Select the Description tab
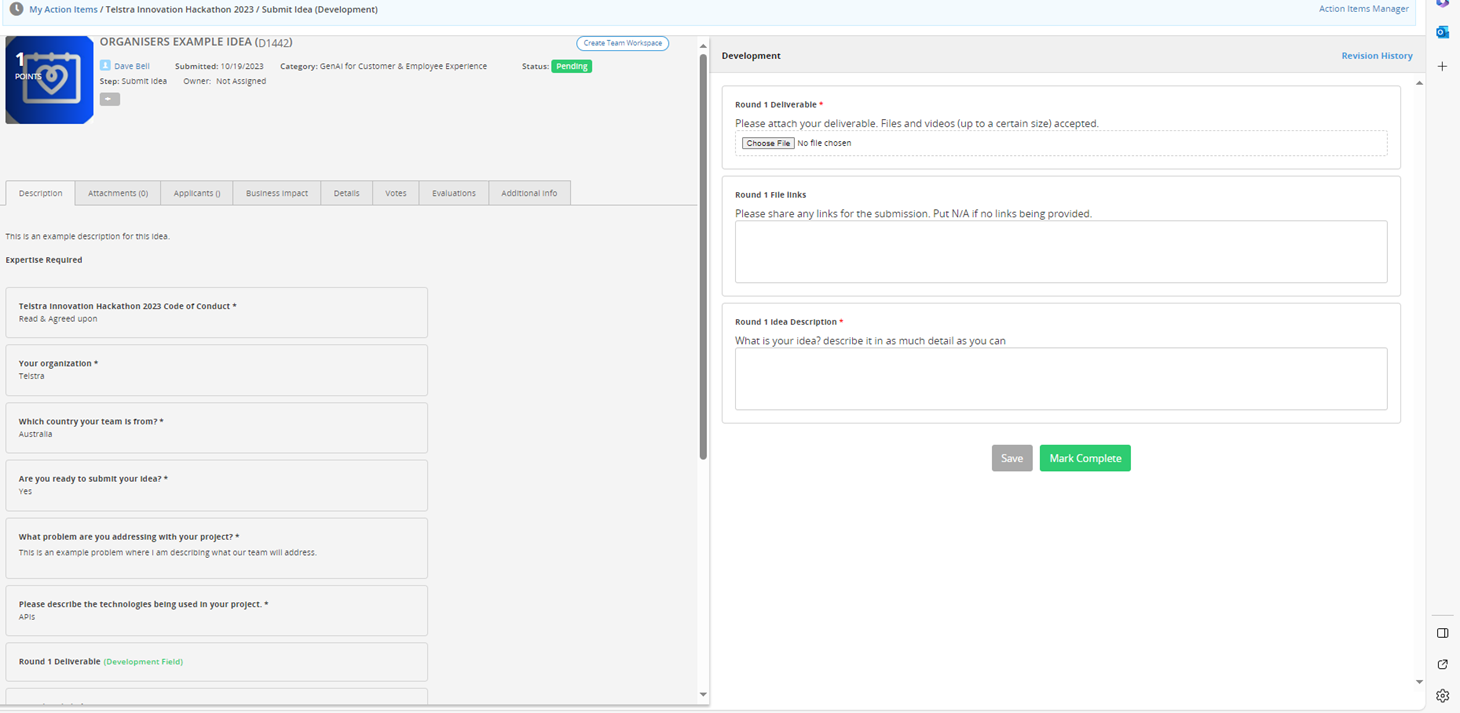This screenshot has height=713, width=1460. (40, 193)
